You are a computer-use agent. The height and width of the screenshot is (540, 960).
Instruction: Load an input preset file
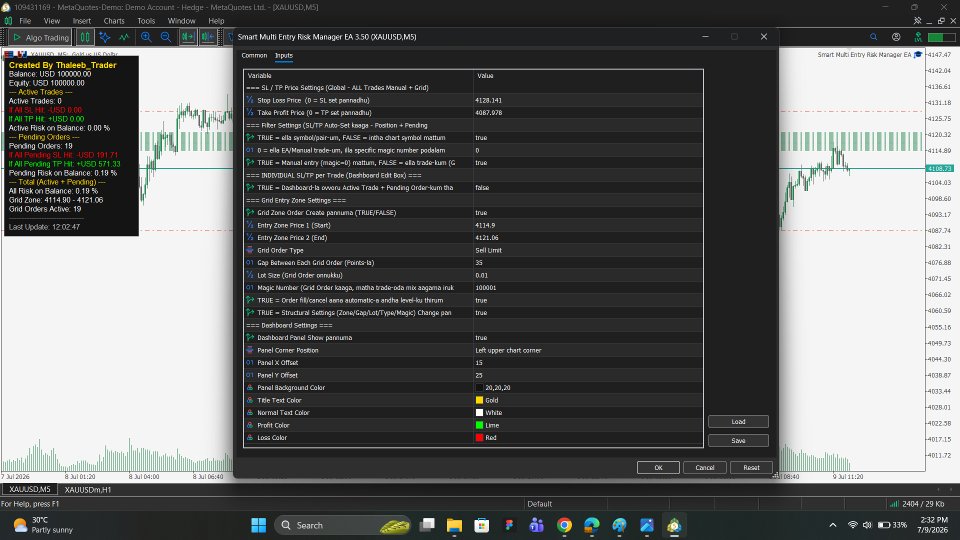738,421
